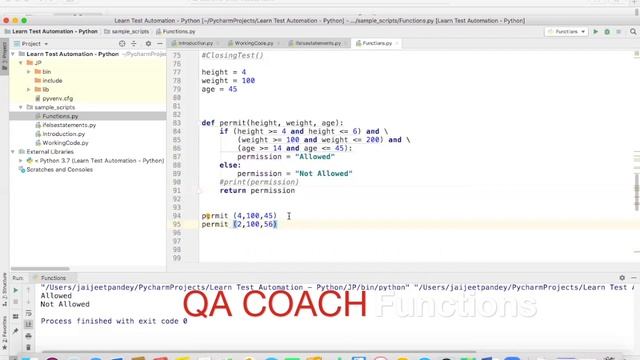Click Functions.py breadcrumb
640x360 pixels.
click(176, 31)
